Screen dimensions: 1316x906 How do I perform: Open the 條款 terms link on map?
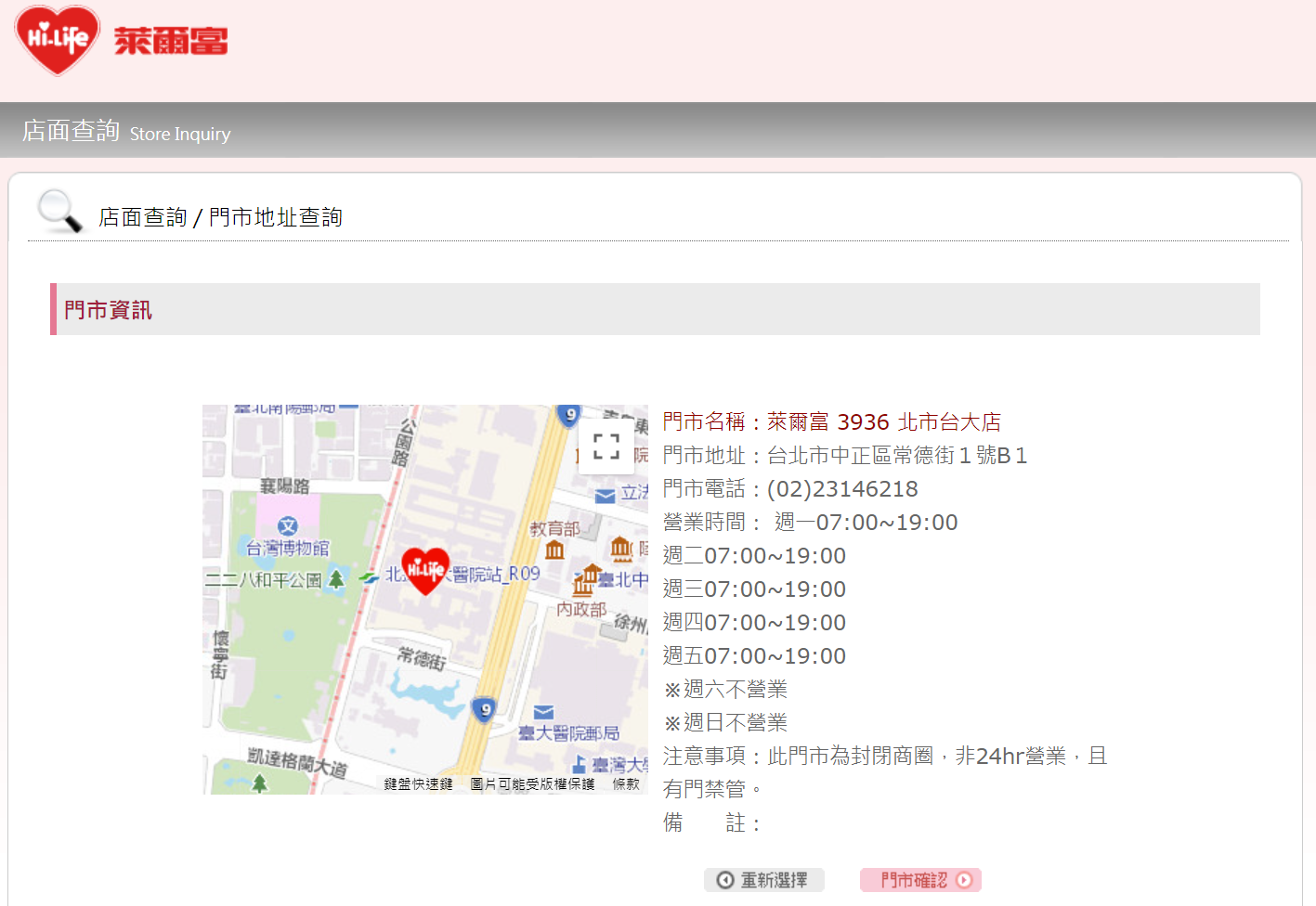[626, 784]
